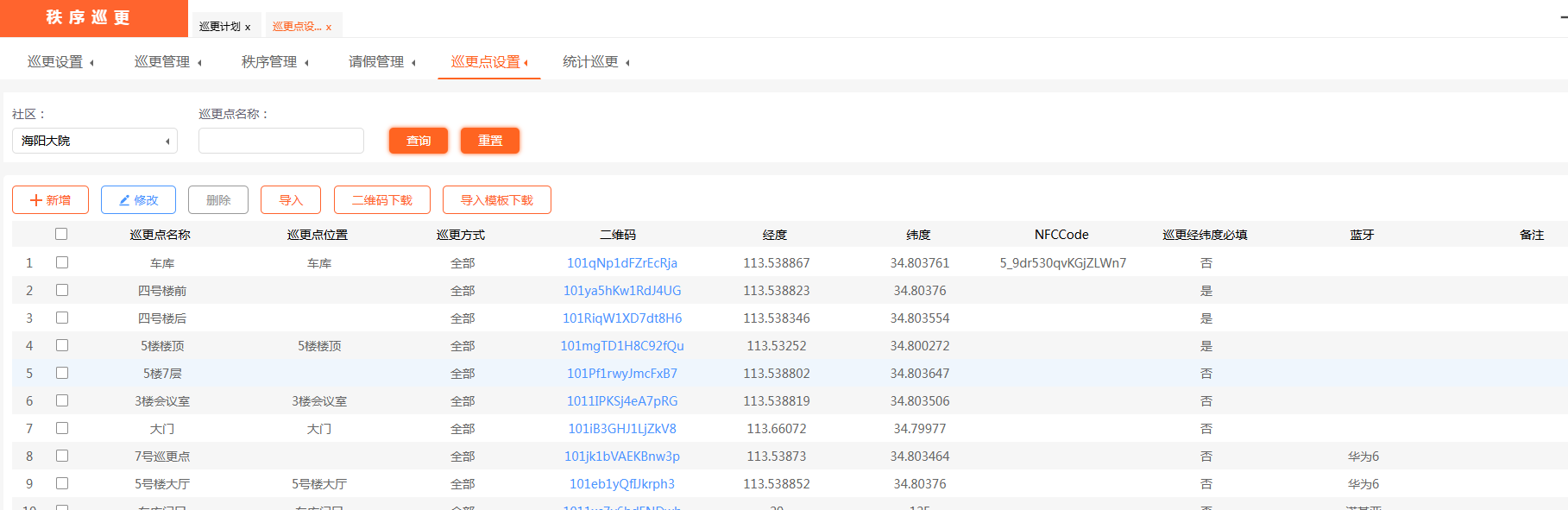Click the arrow icon beside 请假管理

click(413, 62)
